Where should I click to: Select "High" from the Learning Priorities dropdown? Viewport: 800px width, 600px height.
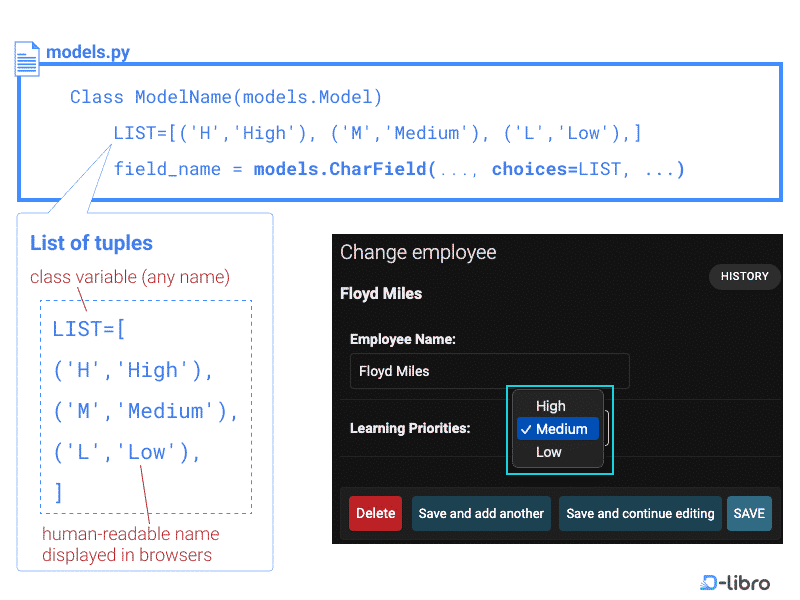click(551, 405)
